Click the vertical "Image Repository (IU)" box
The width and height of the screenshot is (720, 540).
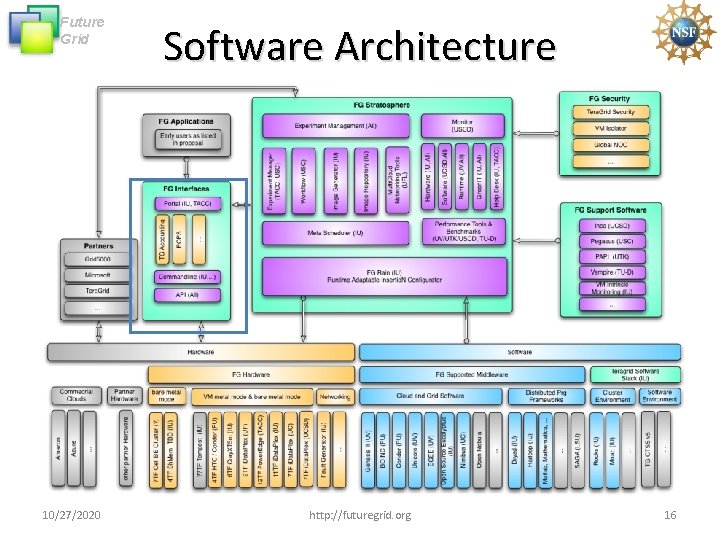click(x=366, y=180)
